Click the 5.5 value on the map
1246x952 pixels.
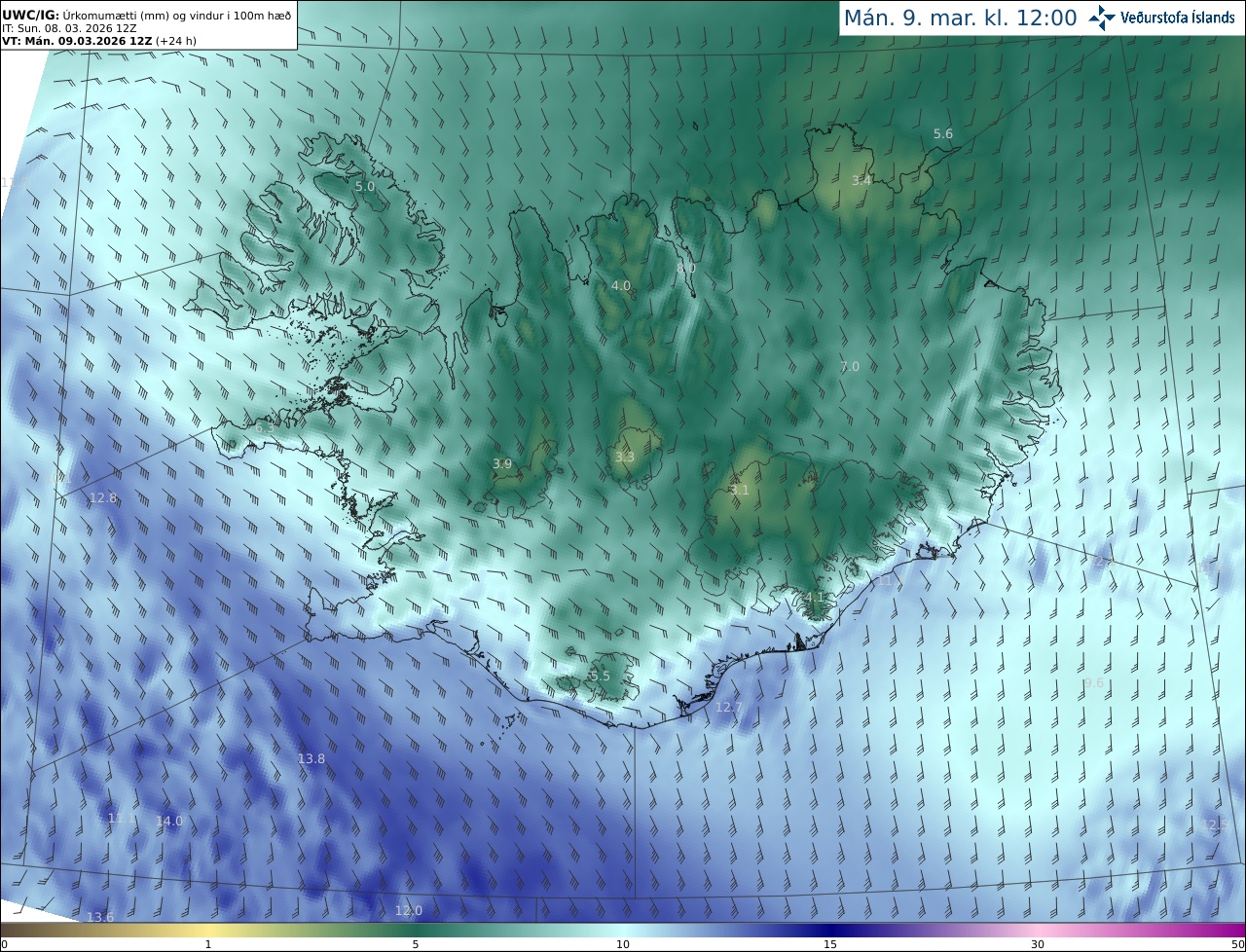coord(601,677)
